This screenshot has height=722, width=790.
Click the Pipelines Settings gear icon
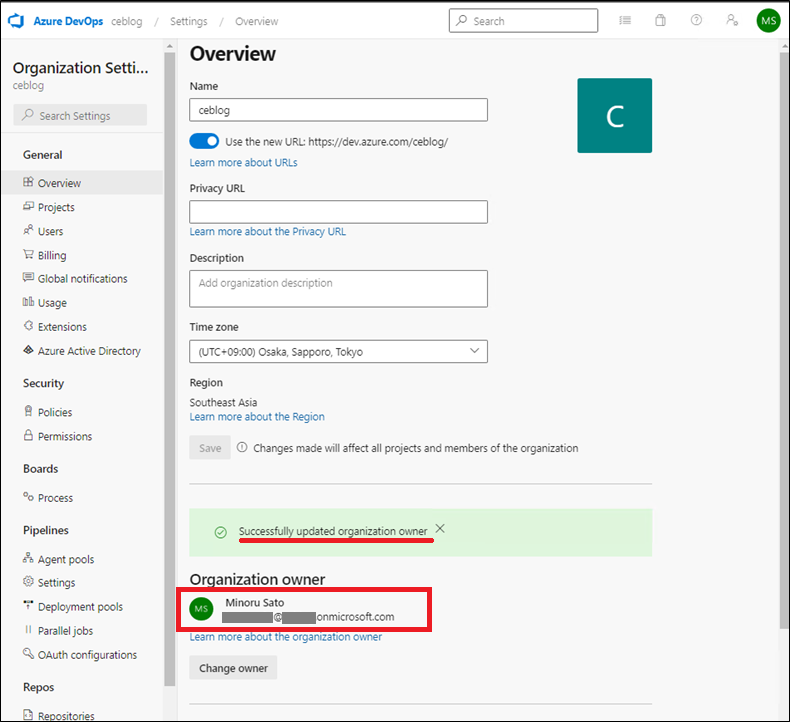point(28,581)
